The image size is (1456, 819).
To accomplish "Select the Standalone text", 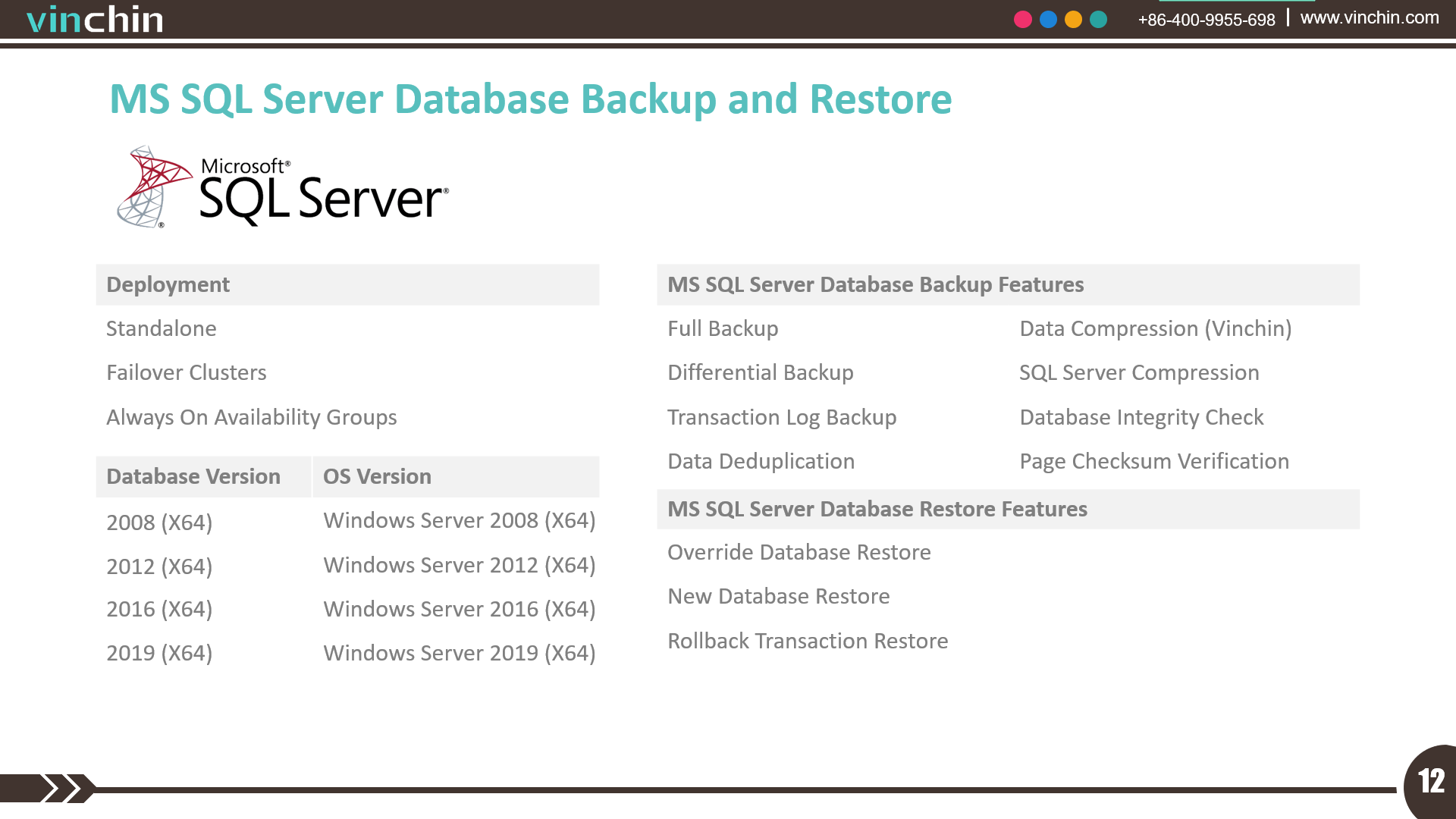I will 162,328.
